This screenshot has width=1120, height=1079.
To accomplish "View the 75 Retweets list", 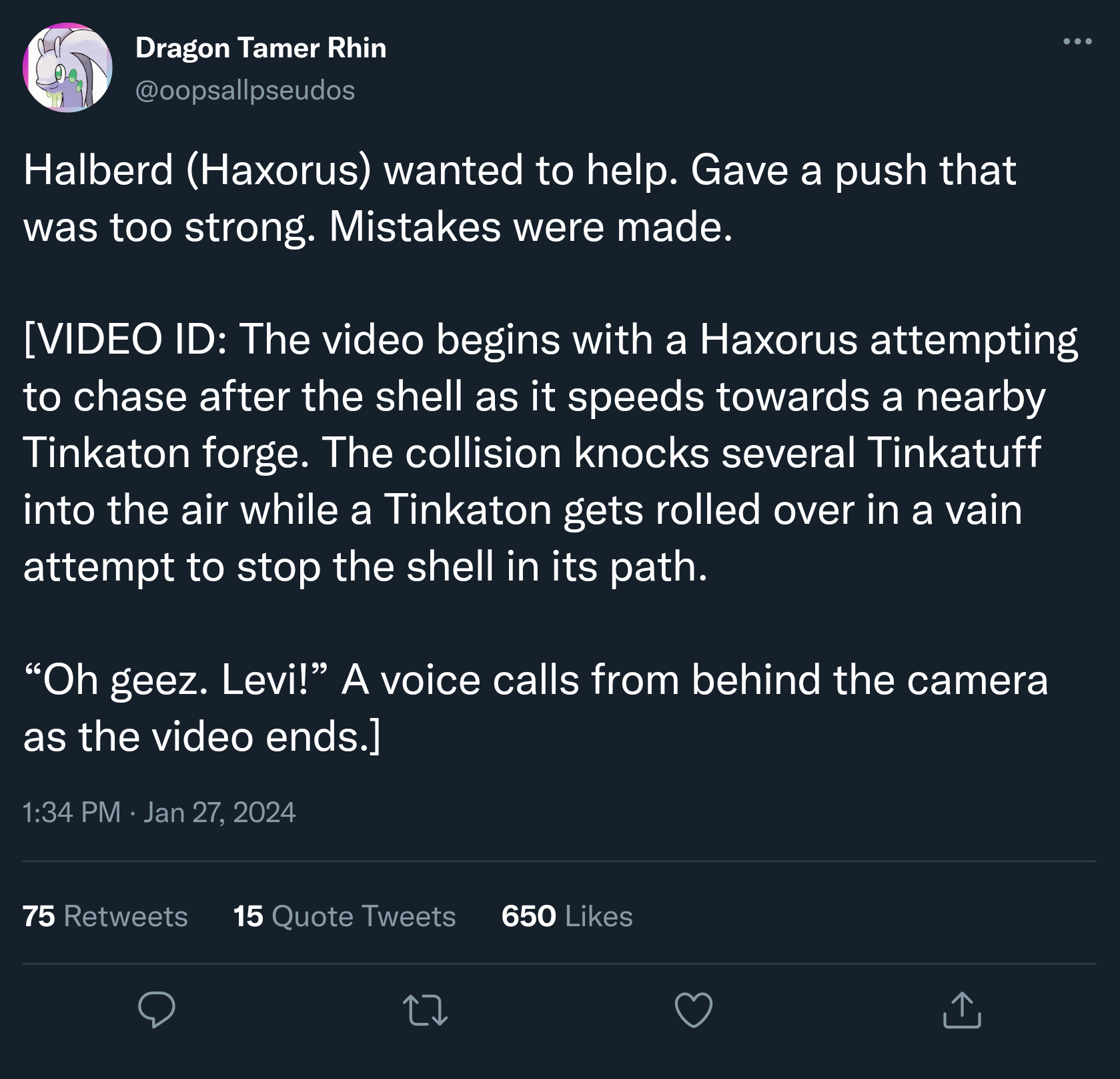I will (105, 916).
